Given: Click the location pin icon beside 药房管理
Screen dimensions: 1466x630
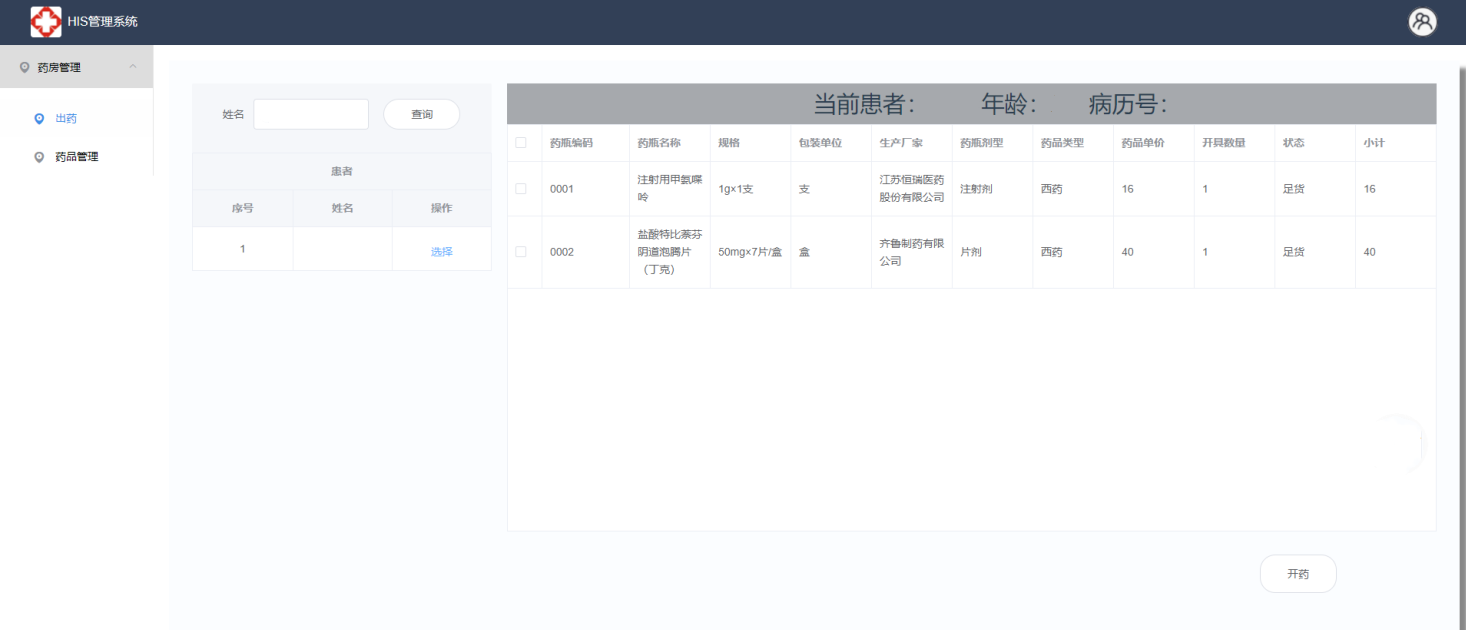Looking at the screenshot, I should click(x=25, y=67).
